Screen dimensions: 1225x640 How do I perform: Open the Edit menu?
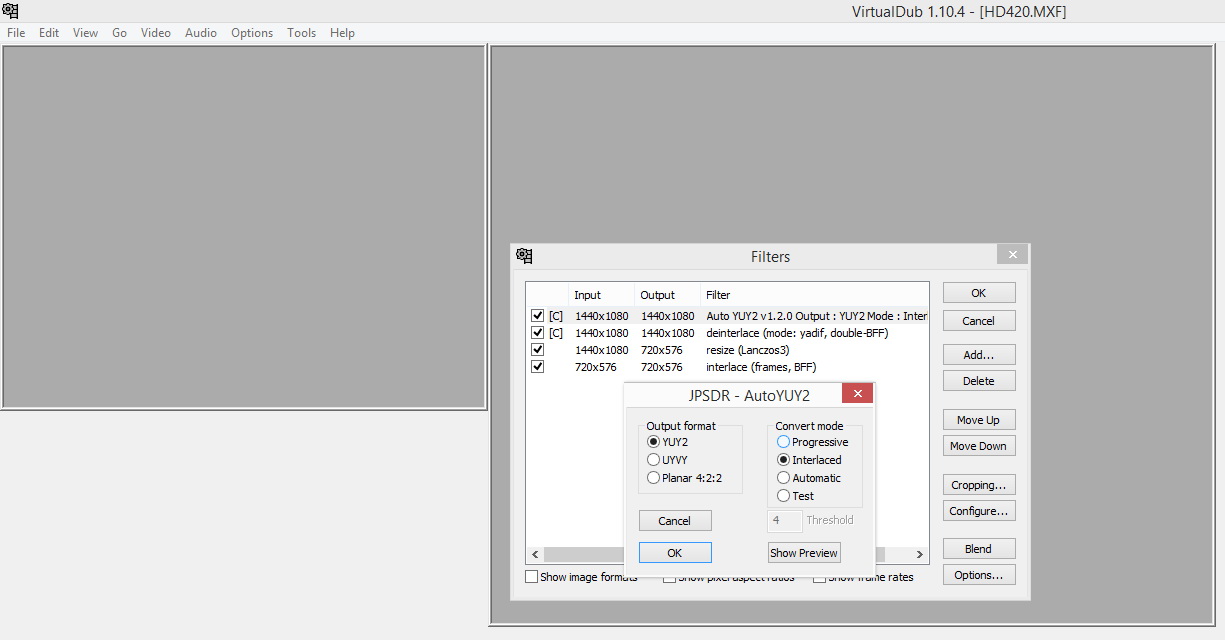click(49, 33)
